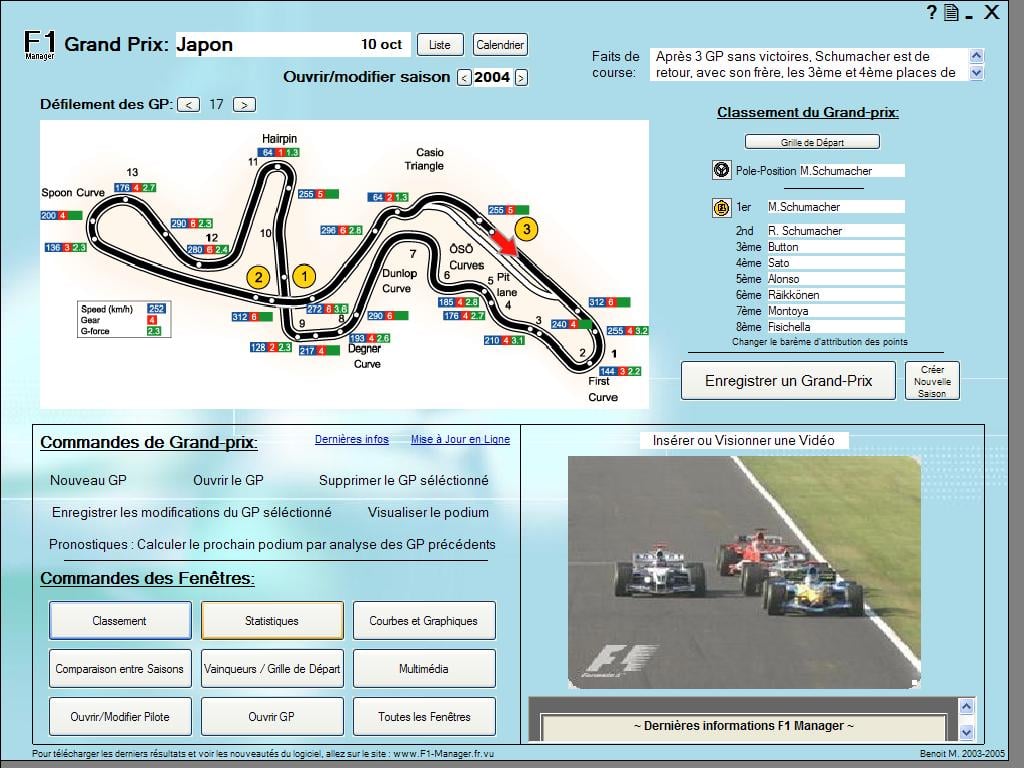
Task: Open the Multimédia window
Action: click(x=424, y=669)
